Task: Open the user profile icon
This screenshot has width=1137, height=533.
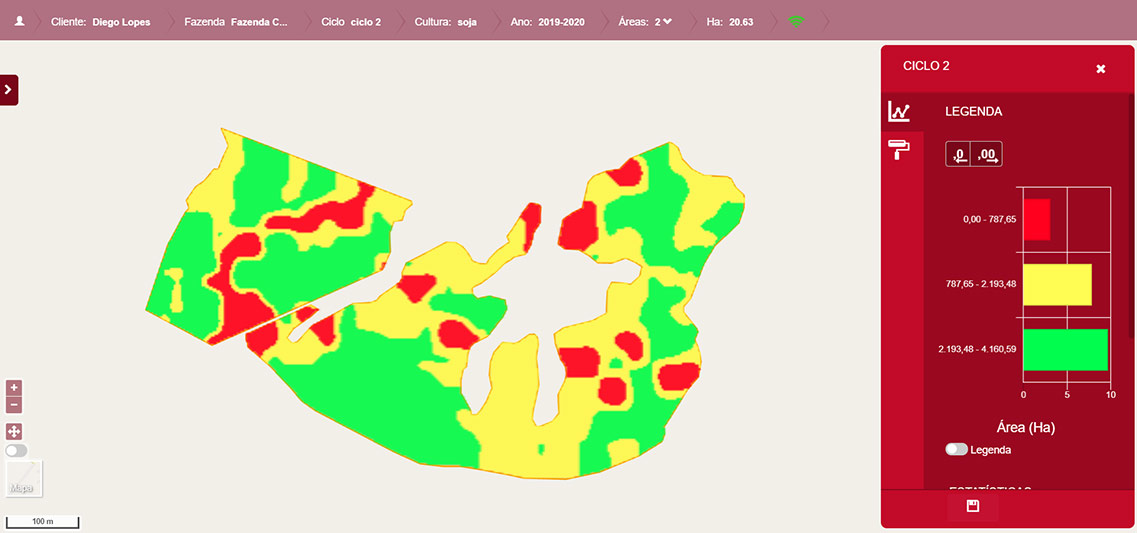Action: point(18,21)
